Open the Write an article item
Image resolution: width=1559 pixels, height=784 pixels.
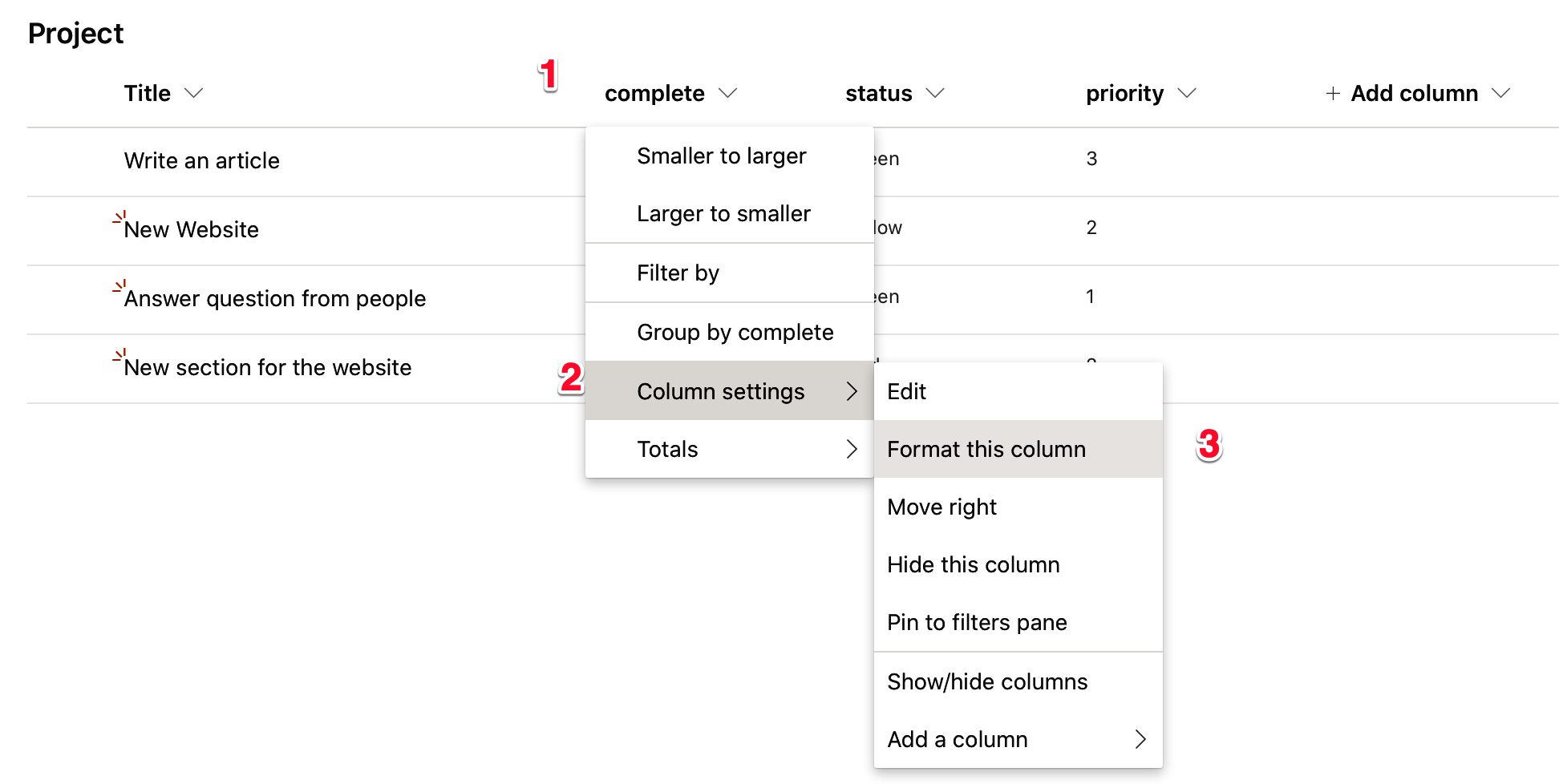(x=201, y=160)
